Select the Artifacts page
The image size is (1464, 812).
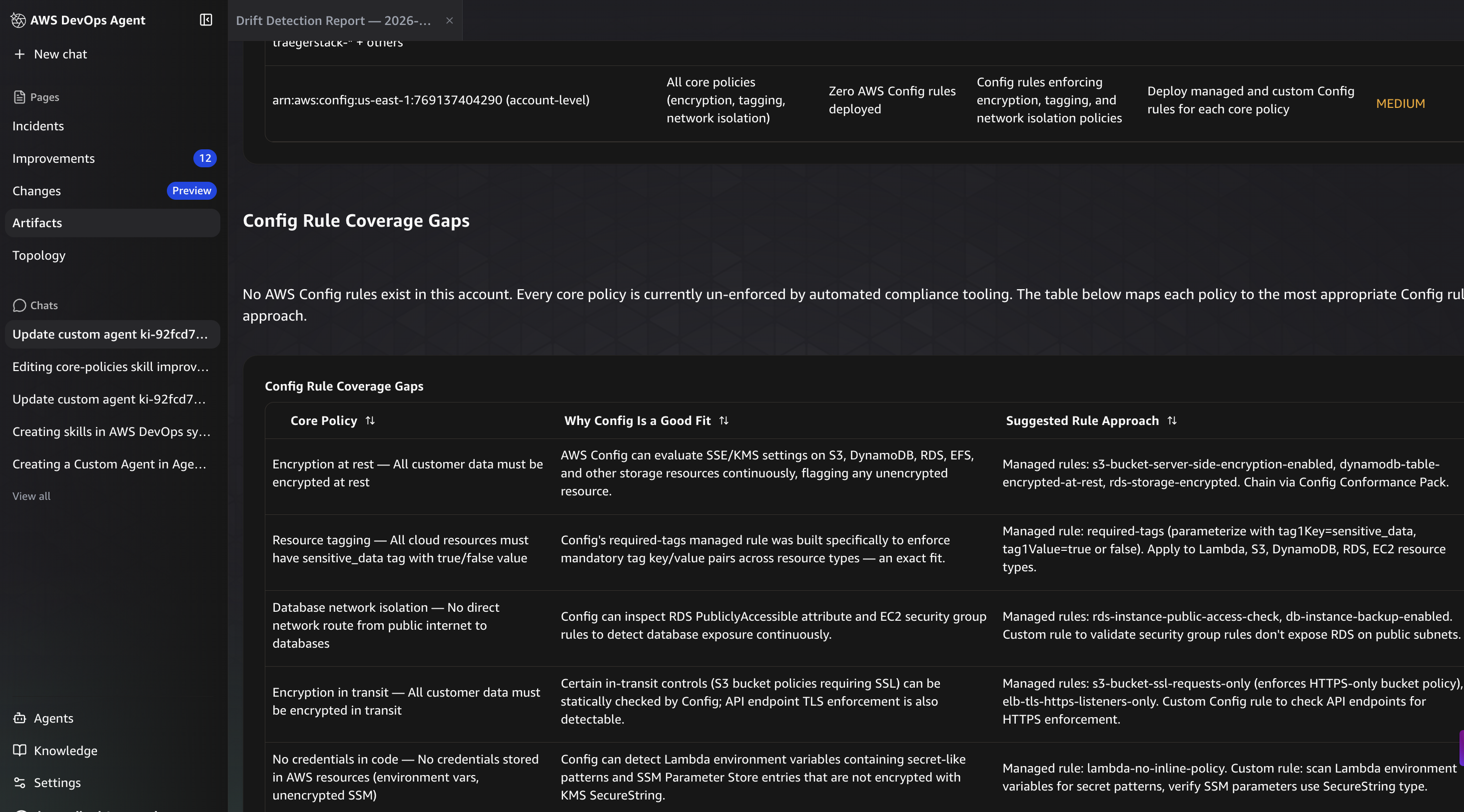click(x=112, y=223)
